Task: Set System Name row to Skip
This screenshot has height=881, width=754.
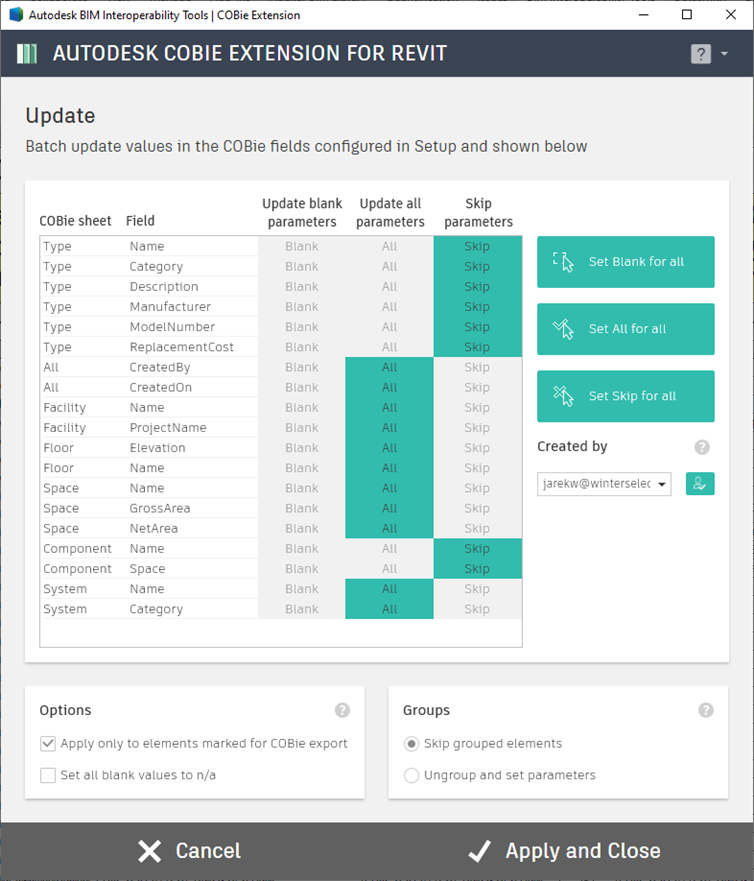Action: (x=477, y=589)
